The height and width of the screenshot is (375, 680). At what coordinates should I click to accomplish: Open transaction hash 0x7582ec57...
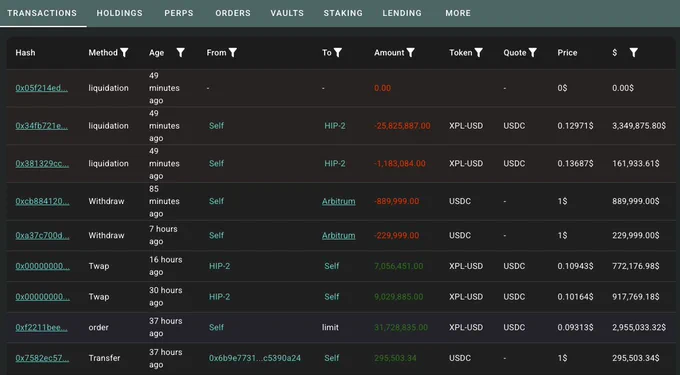point(42,358)
